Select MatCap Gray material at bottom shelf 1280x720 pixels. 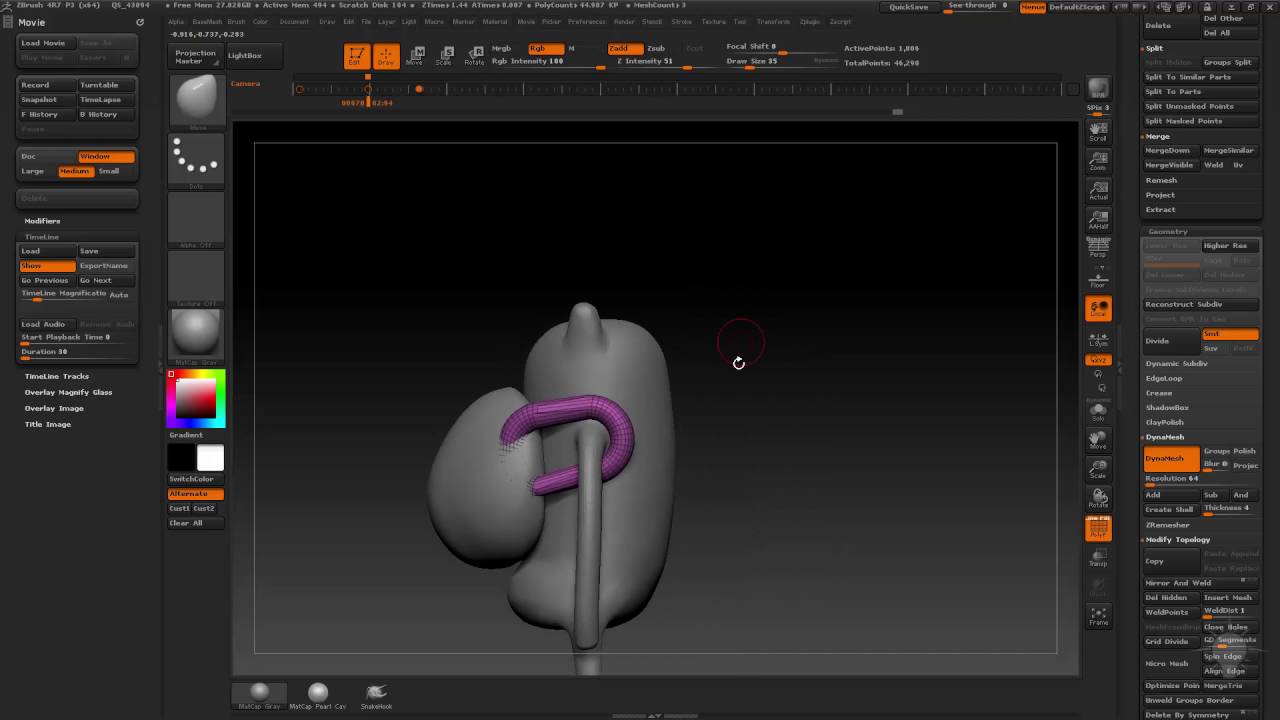(259, 696)
